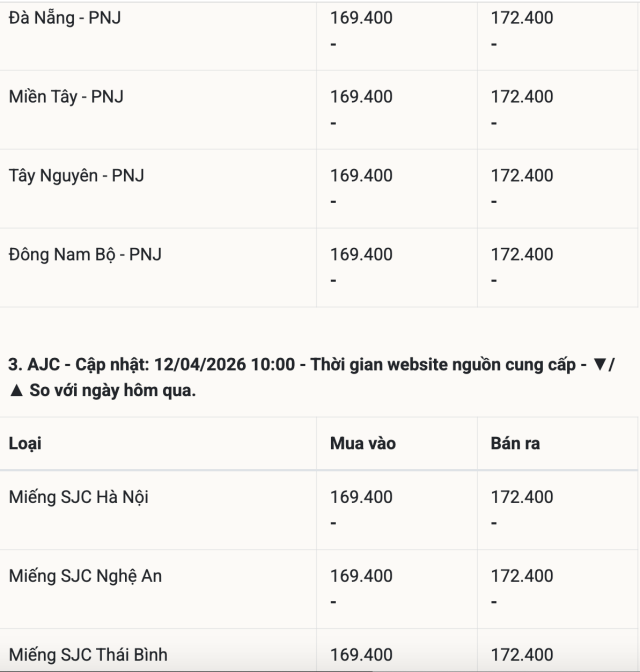Click the "Đông Nam Bộ - PNJ" label
Image resolution: width=640 pixels, height=672 pixels.
(x=85, y=255)
